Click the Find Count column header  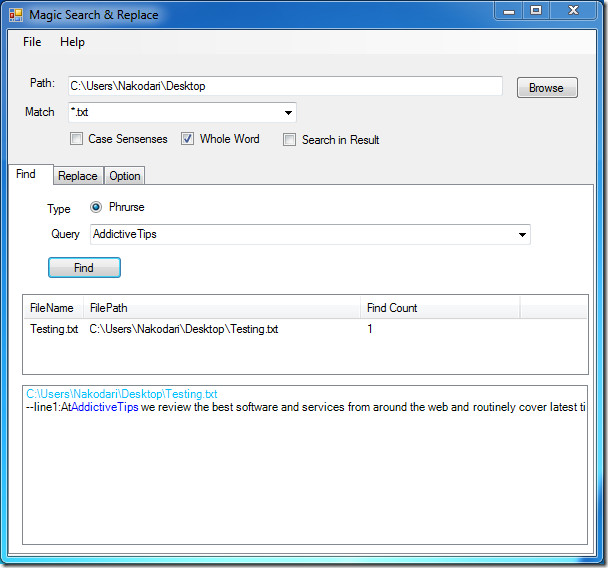coord(440,308)
